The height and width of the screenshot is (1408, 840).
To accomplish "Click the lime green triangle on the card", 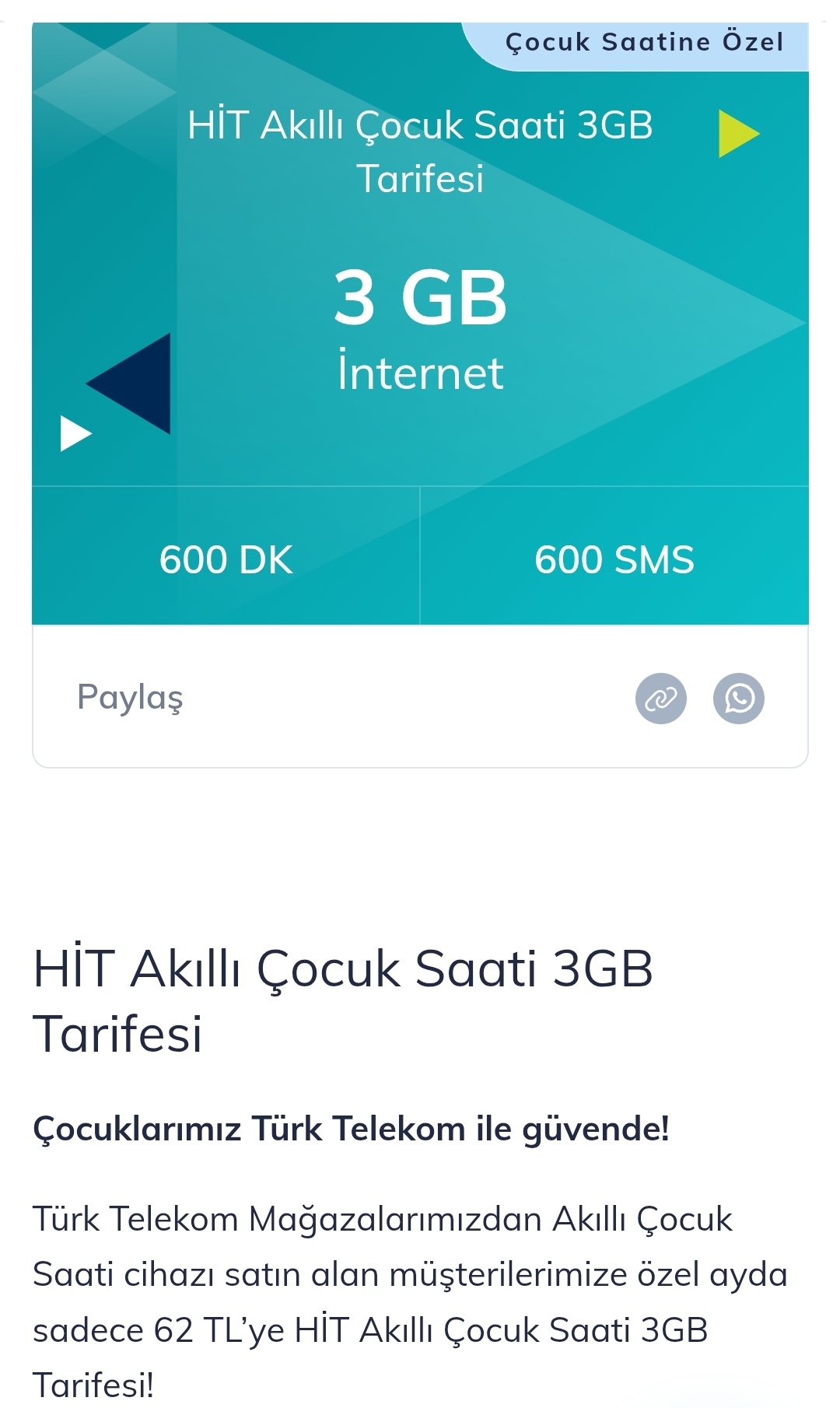I will (738, 134).
